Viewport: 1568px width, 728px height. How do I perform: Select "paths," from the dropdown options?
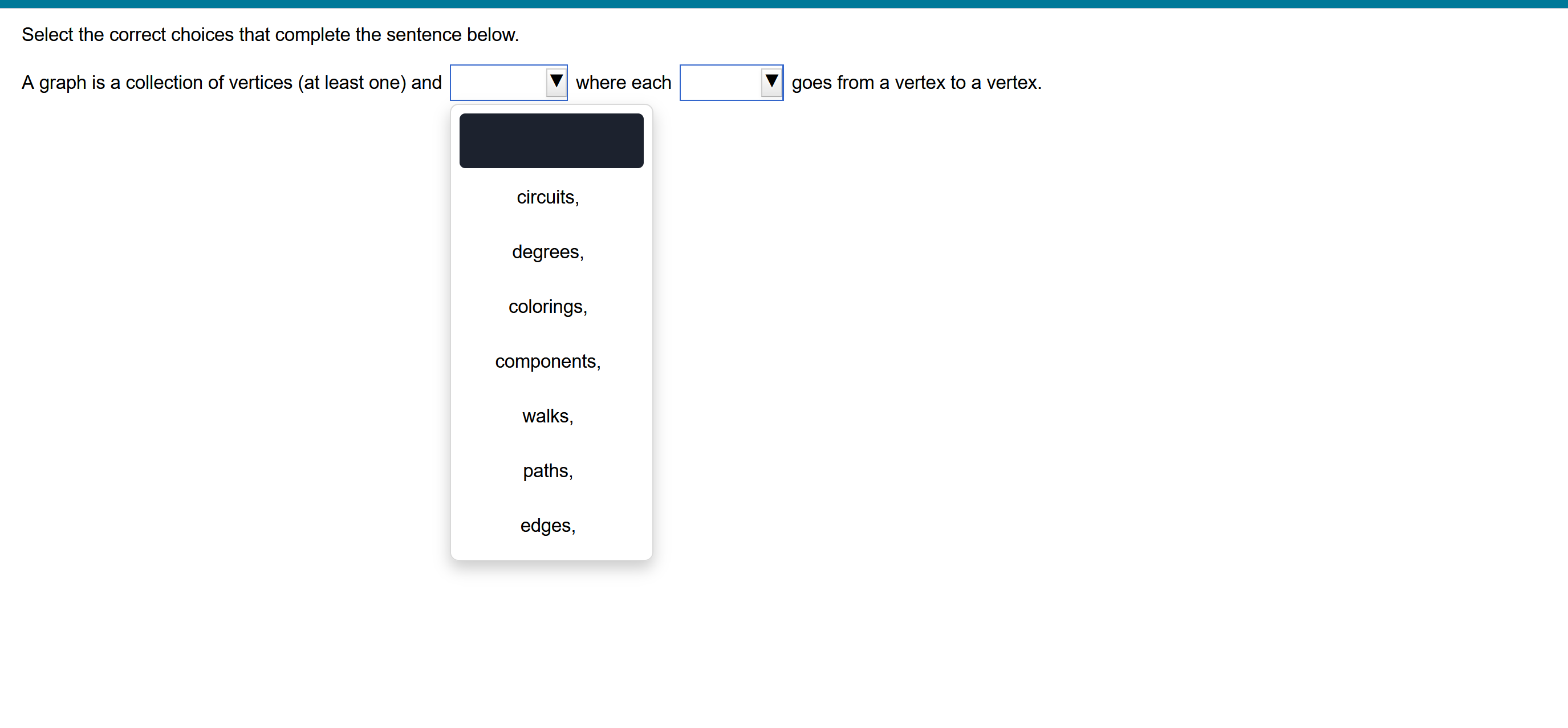pyautogui.click(x=547, y=470)
